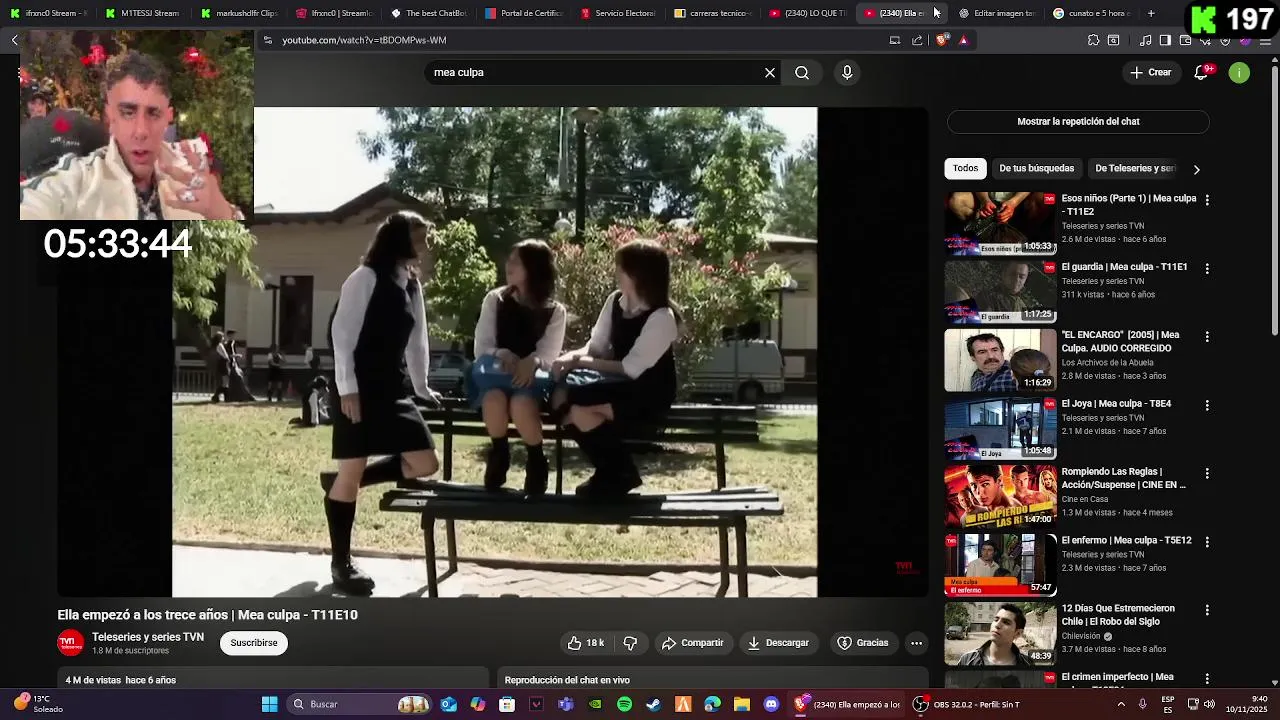Open '12 Días Que Estremecieron Chile' title
This screenshot has height=720, width=1280.
pyautogui.click(x=1118, y=614)
